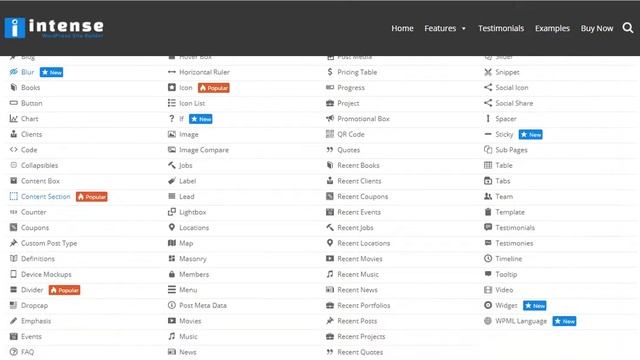Open the Video link
640x360 pixels.
coord(504,290)
